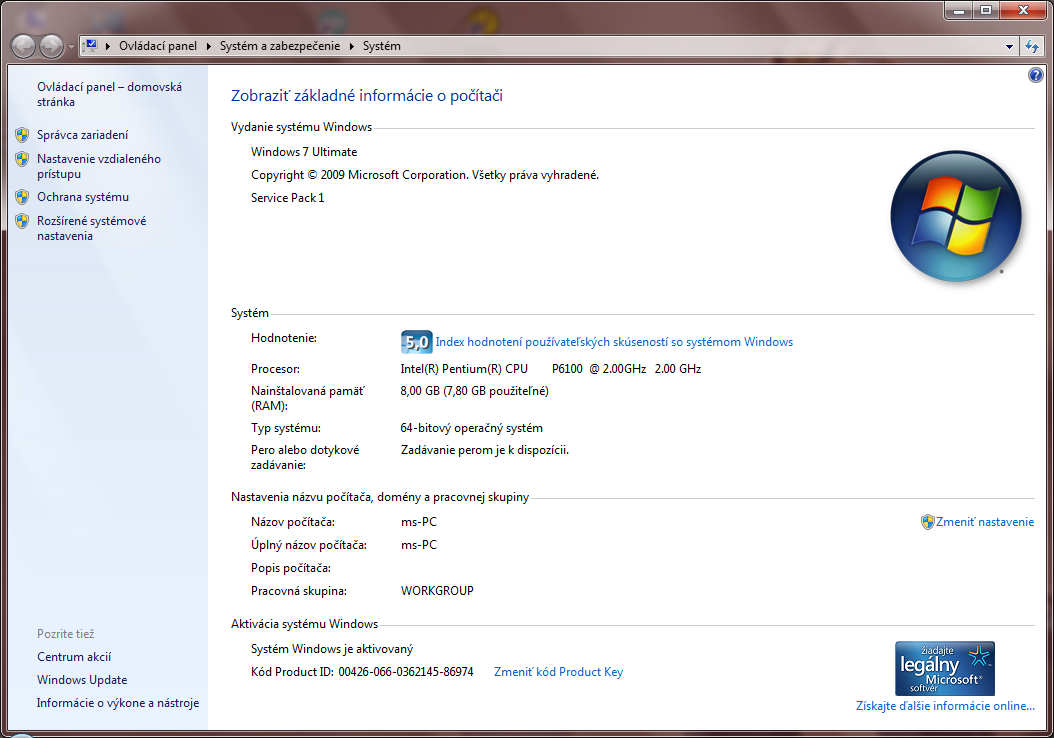Open Index hodnotení používateľských skúseností link

(614, 342)
